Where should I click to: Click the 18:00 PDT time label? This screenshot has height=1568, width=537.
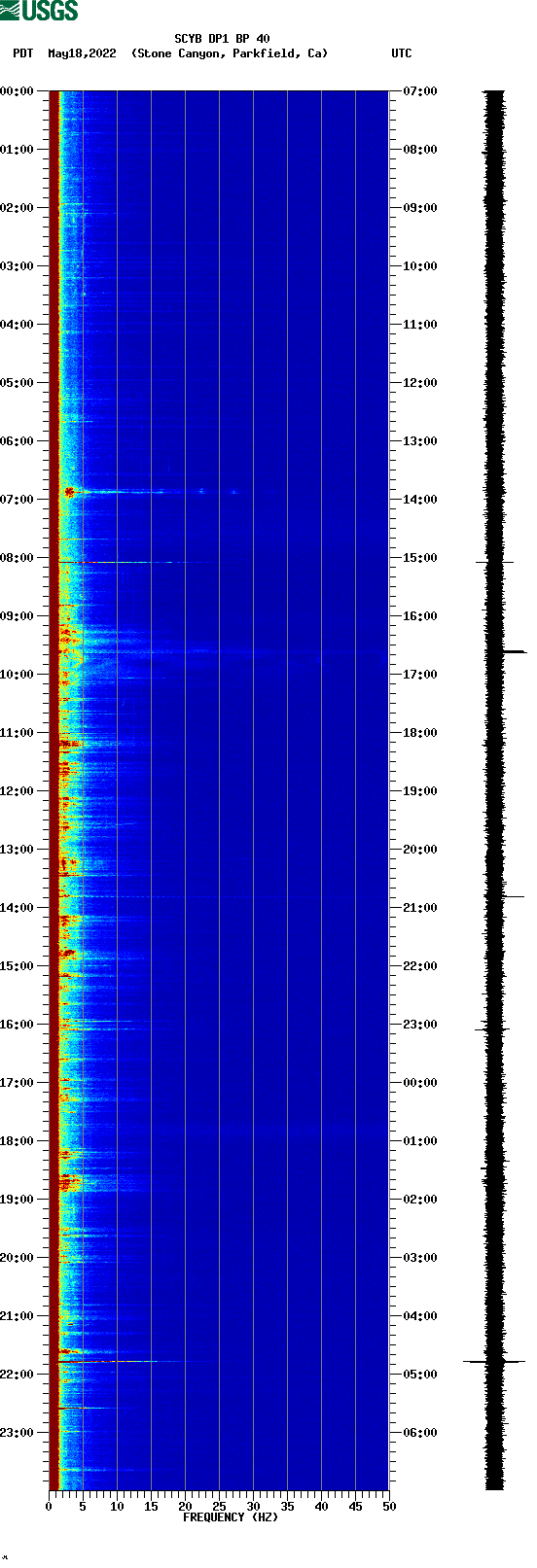click(18, 1141)
